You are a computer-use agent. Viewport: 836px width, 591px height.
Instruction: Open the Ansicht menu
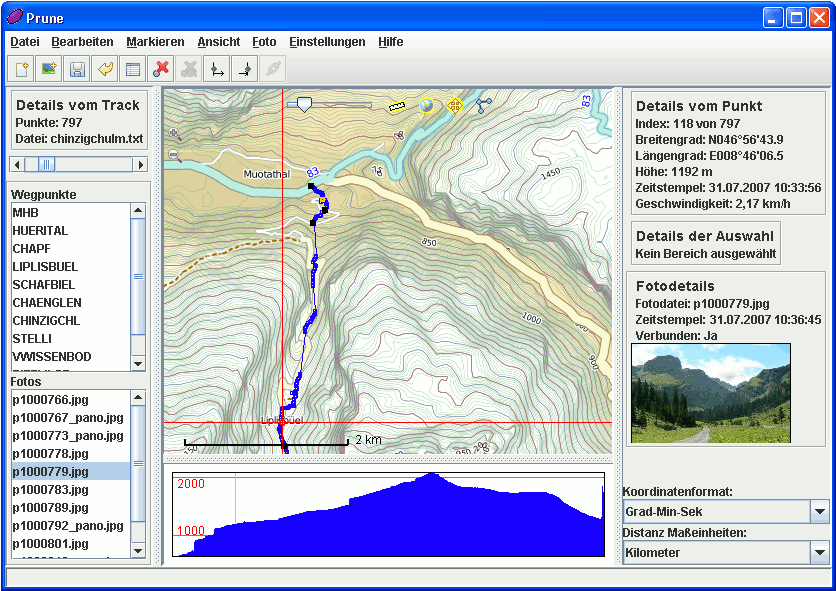pyautogui.click(x=218, y=42)
